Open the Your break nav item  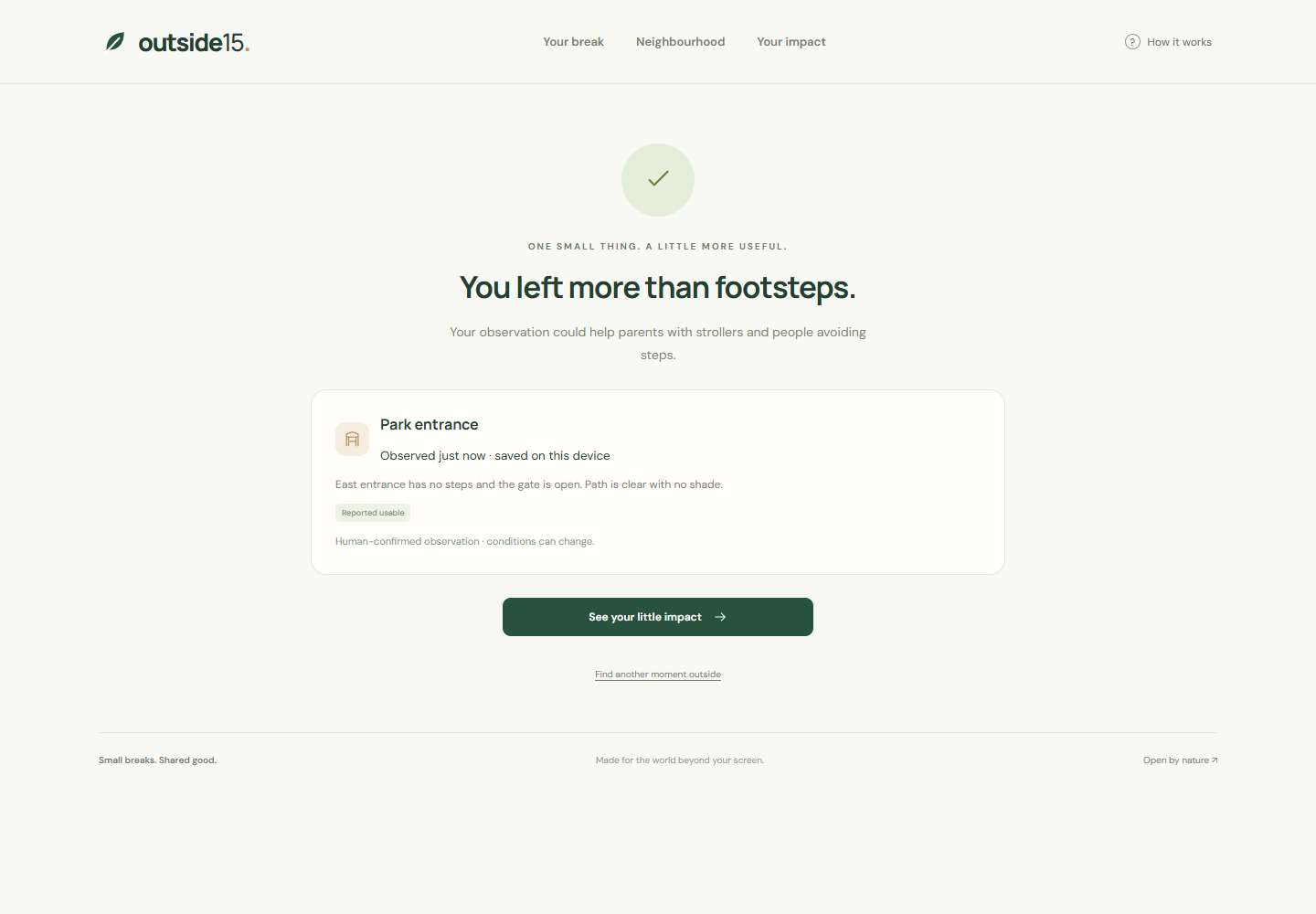(x=573, y=42)
